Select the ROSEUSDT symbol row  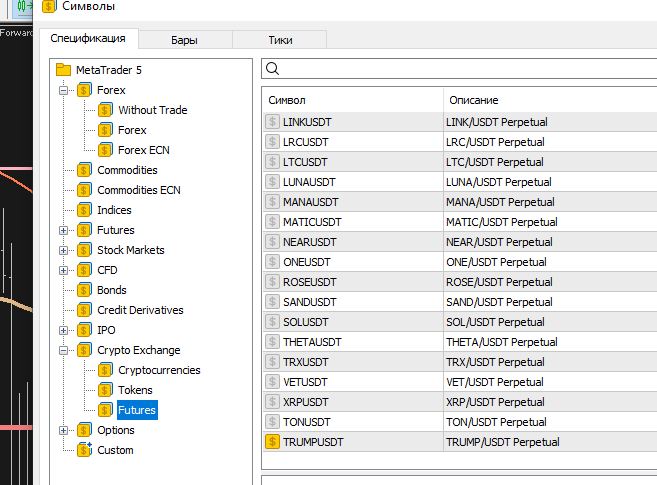tap(460, 282)
